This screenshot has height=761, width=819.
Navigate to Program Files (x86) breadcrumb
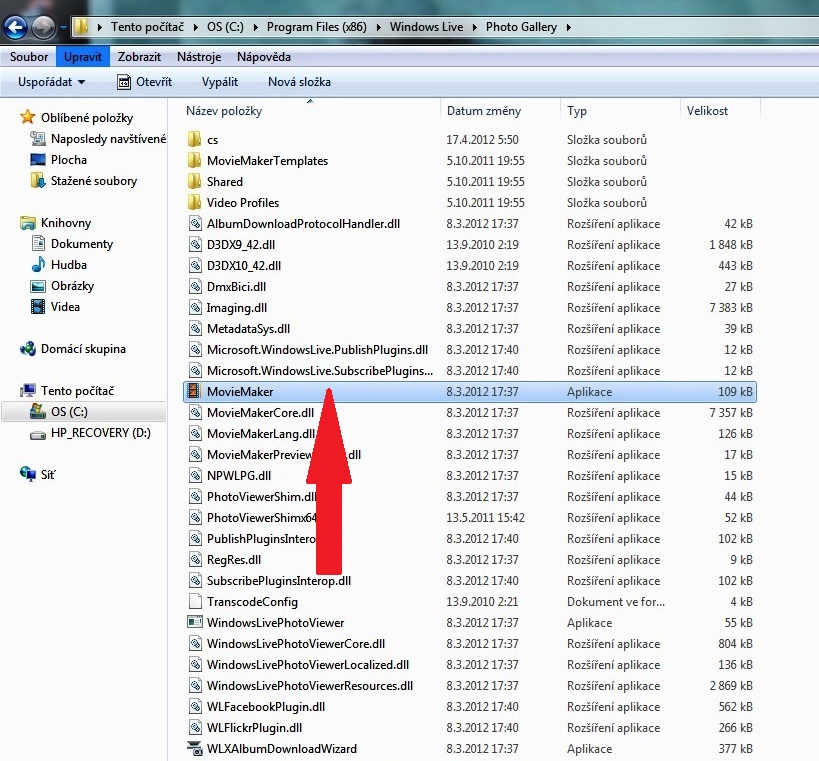(317, 27)
